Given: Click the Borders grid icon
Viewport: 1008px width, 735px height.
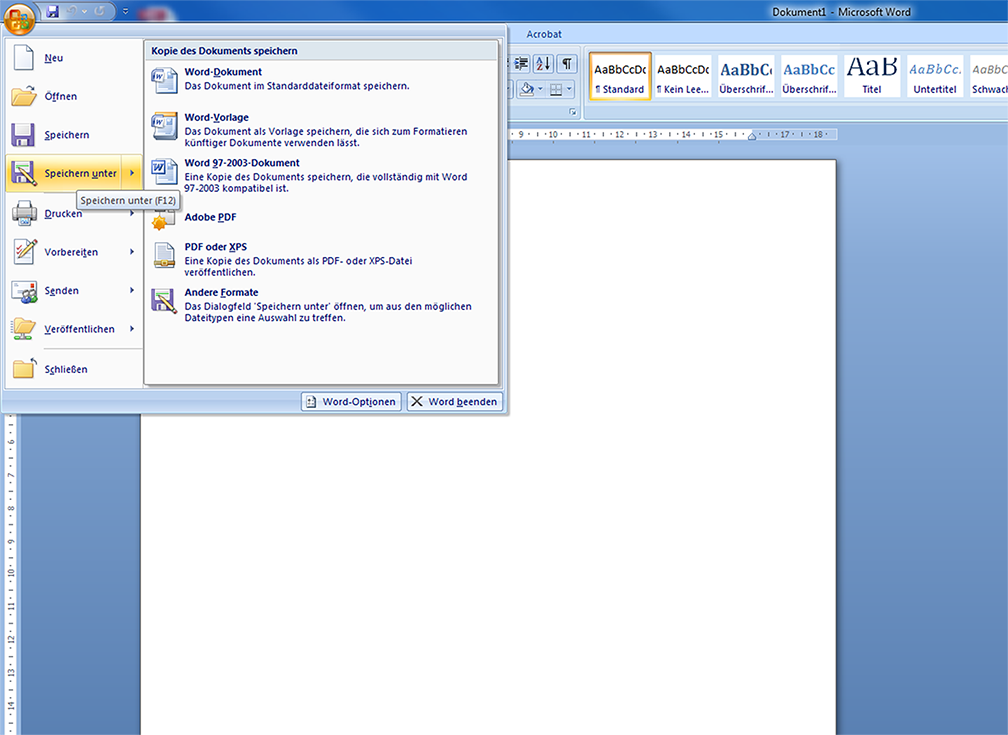Looking at the screenshot, I should coord(556,89).
